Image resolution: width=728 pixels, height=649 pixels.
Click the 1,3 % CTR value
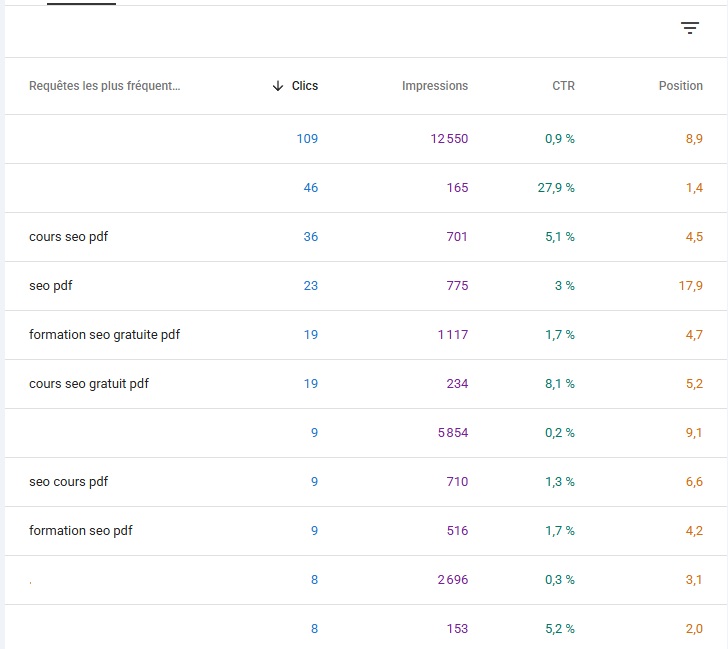tap(559, 482)
